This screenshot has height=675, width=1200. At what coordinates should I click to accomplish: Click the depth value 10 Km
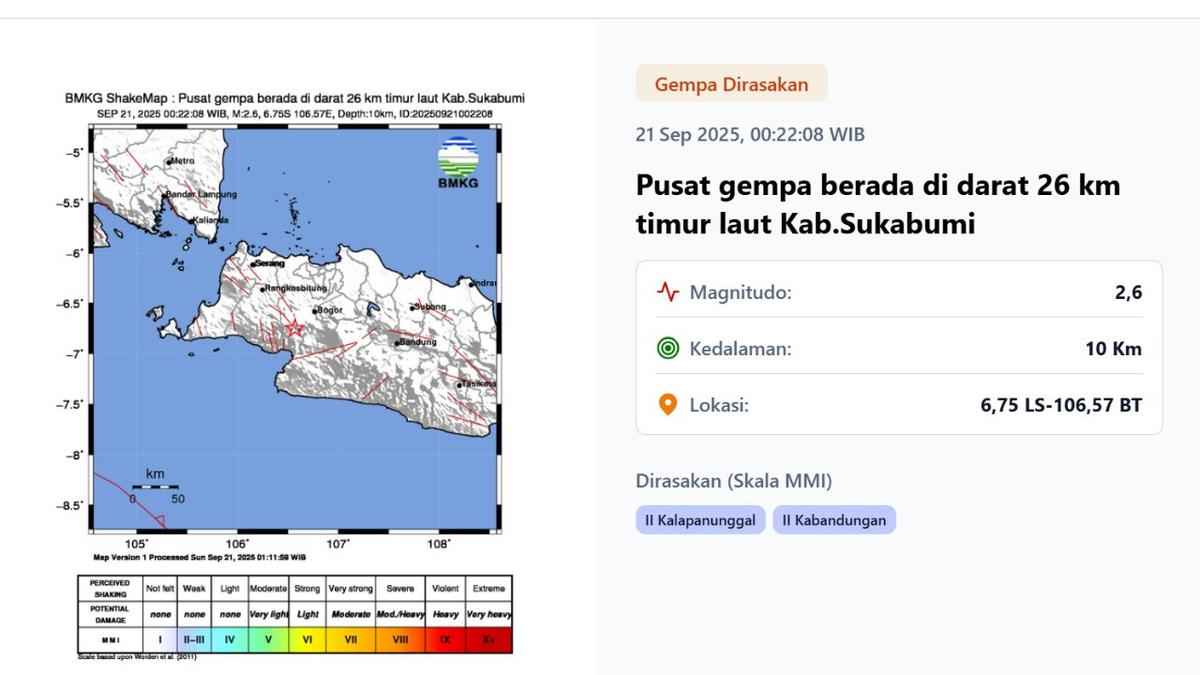click(x=1116, y=349)
